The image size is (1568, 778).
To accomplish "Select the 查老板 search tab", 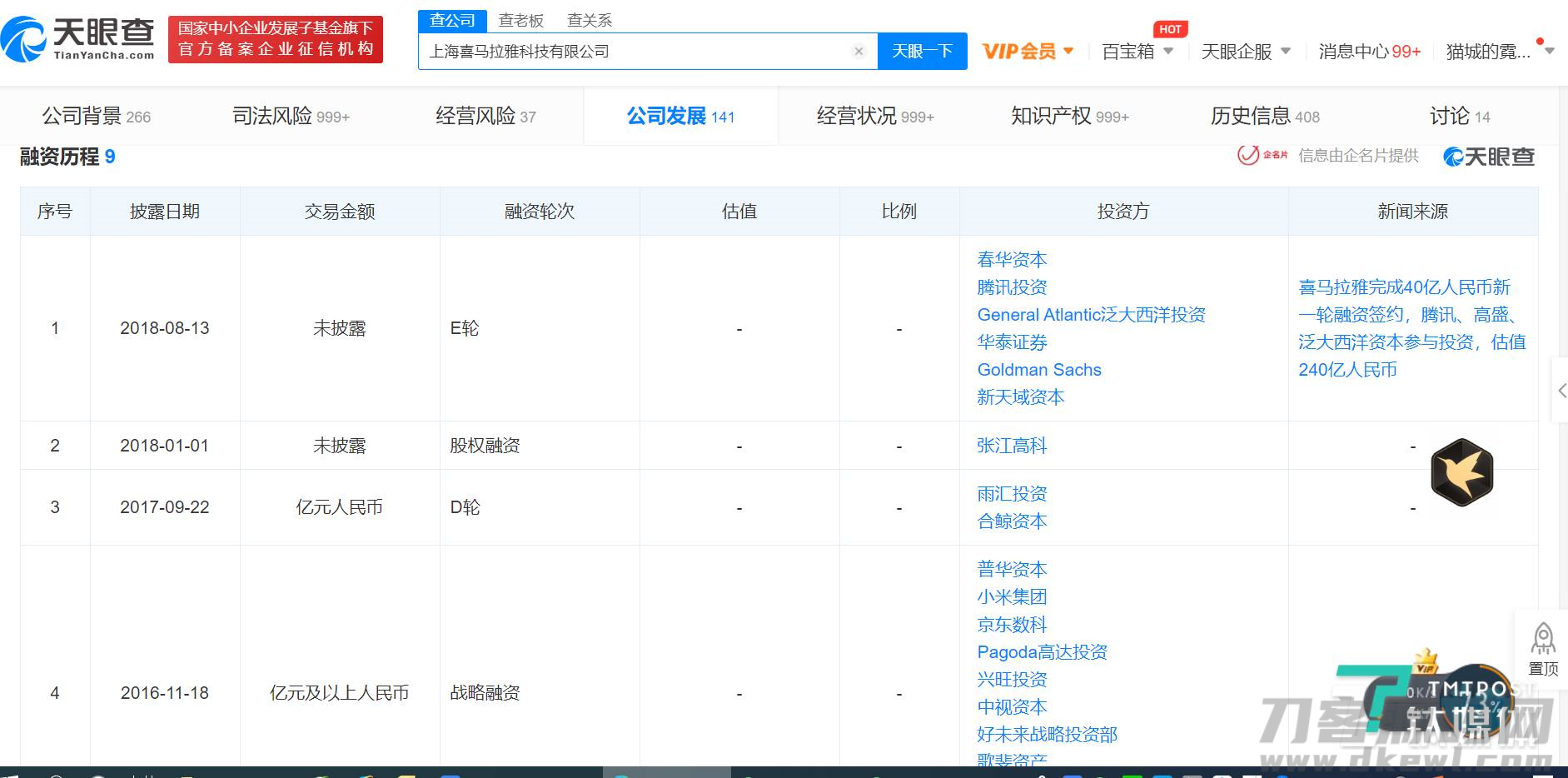I will point(521,20).
